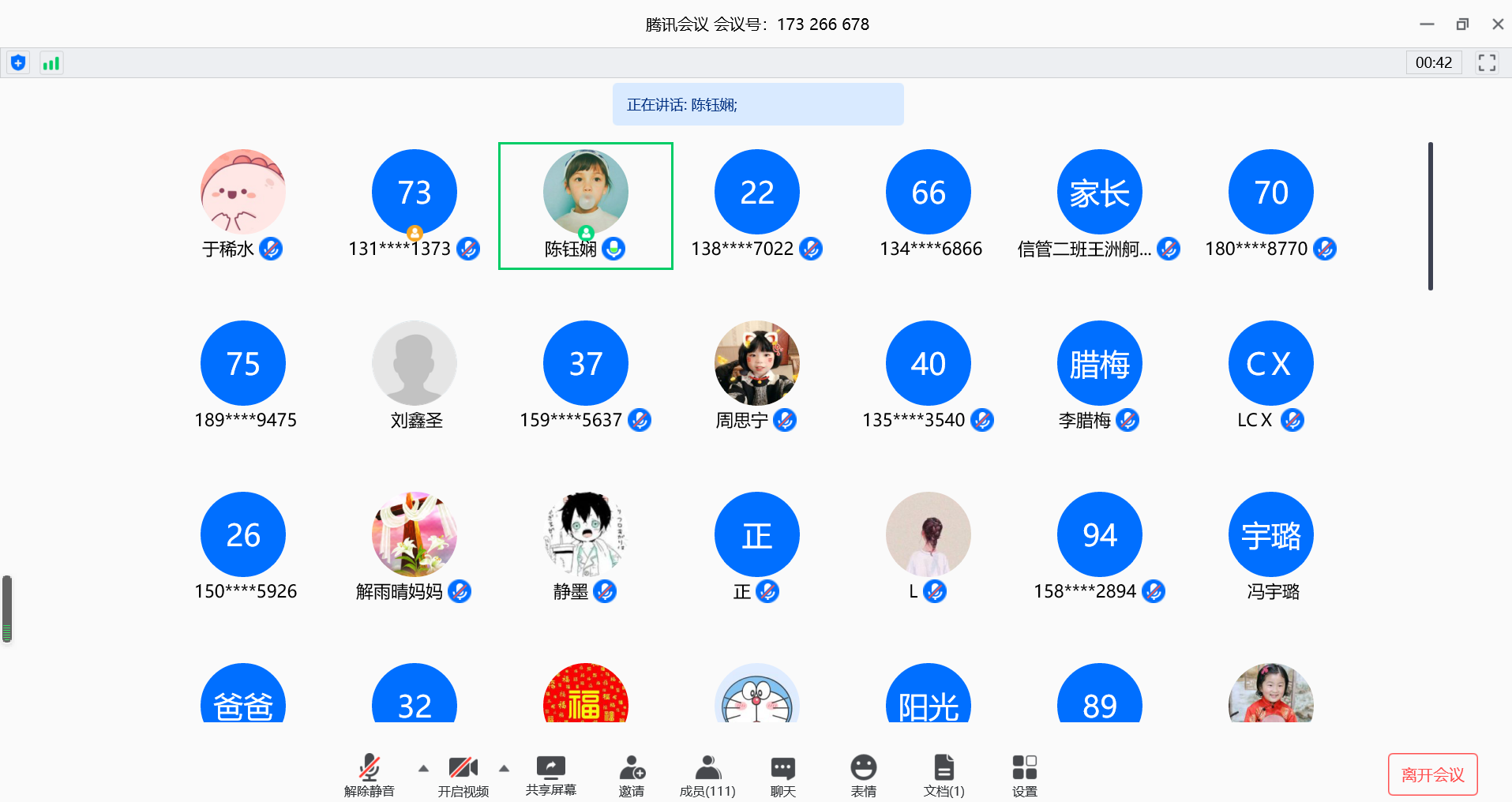The height and width of the screenshot is (802, 1512).
Task: Open the network signal status icon
Action: [x=51, y=63]
